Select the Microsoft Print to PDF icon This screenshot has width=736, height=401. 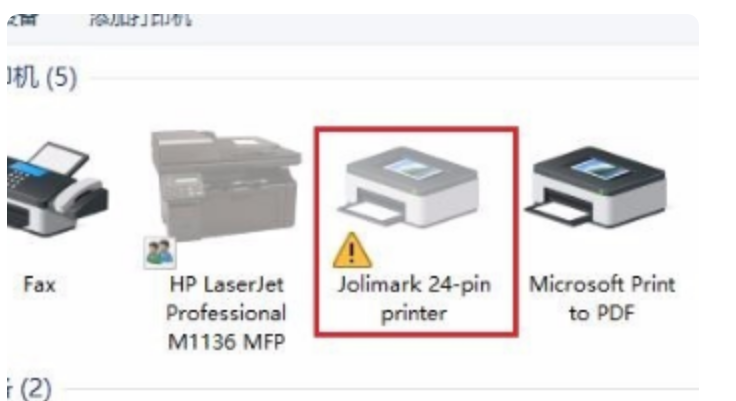coord(595,187)
